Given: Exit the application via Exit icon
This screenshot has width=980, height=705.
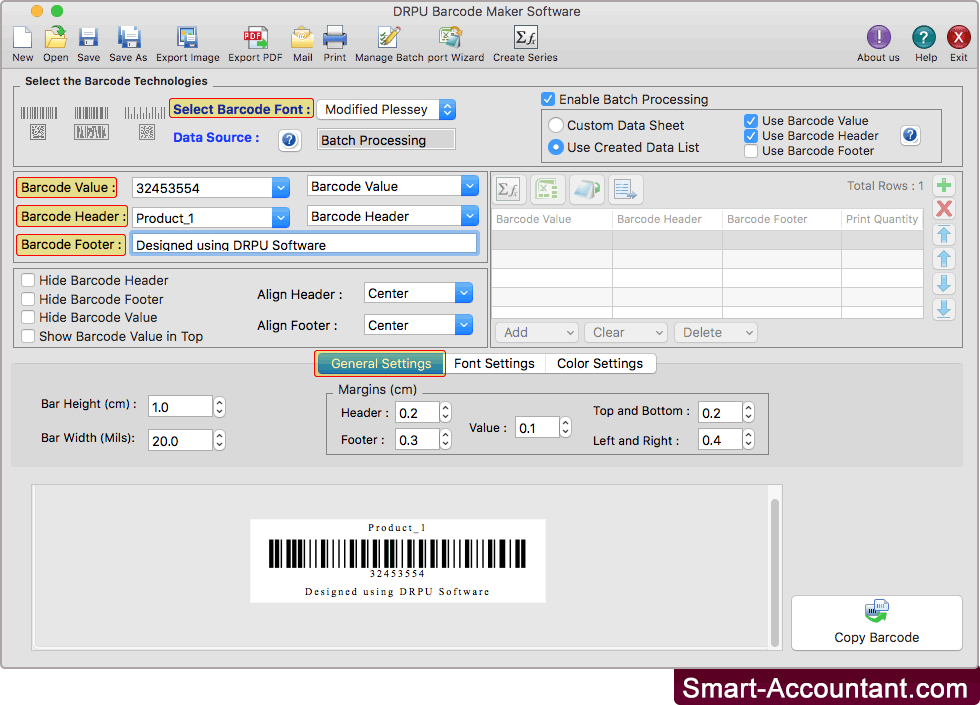Looking at the screenshot, I should tap(958, 38).
